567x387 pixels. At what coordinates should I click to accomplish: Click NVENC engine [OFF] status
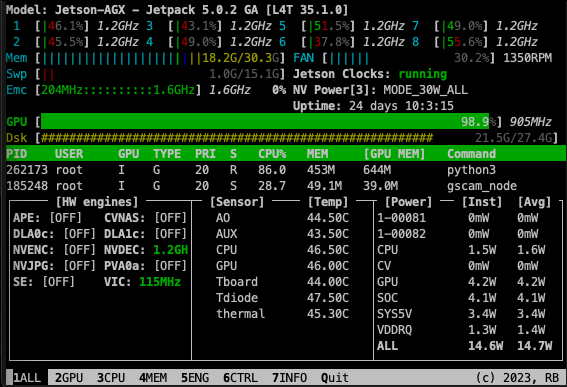(x=80, y=250)
